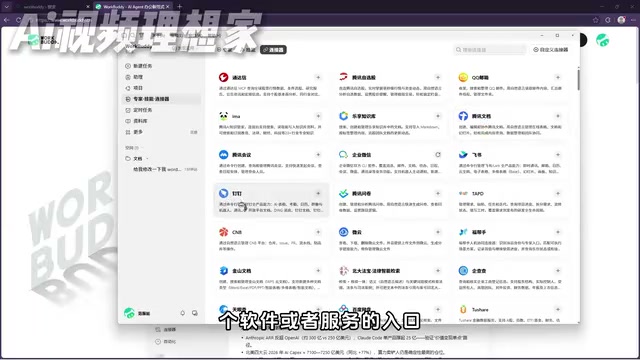Click the 企业微信 chat-bubble logo
The image size is (640, 360).
343,155
